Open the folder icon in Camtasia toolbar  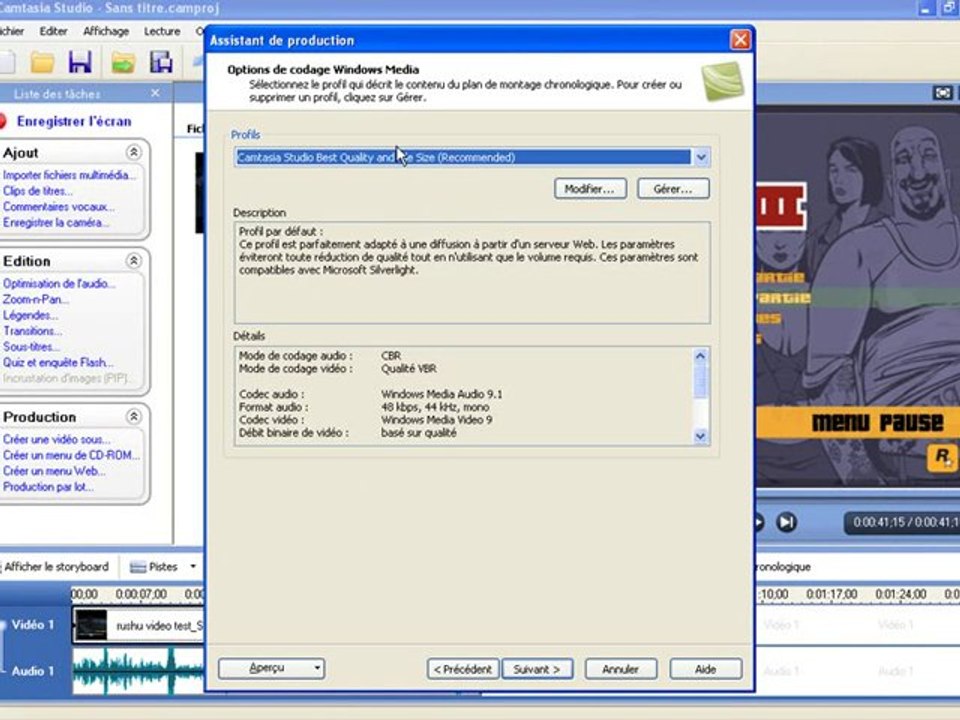42,62
